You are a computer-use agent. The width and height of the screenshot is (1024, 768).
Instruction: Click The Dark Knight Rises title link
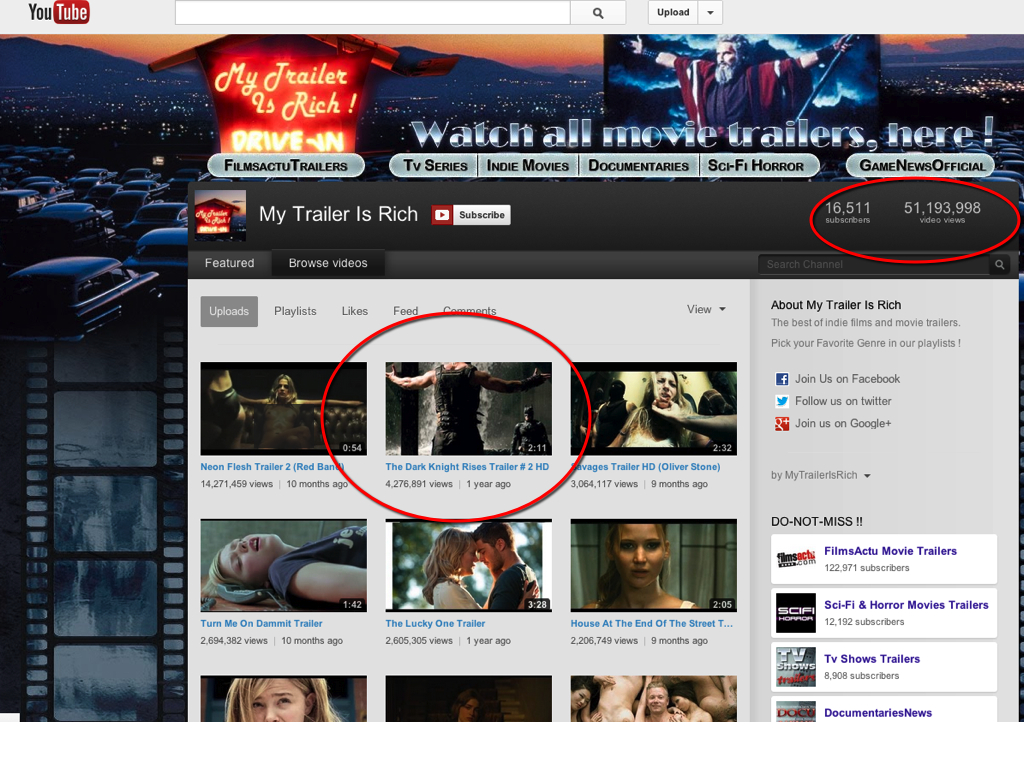point(467,467)
